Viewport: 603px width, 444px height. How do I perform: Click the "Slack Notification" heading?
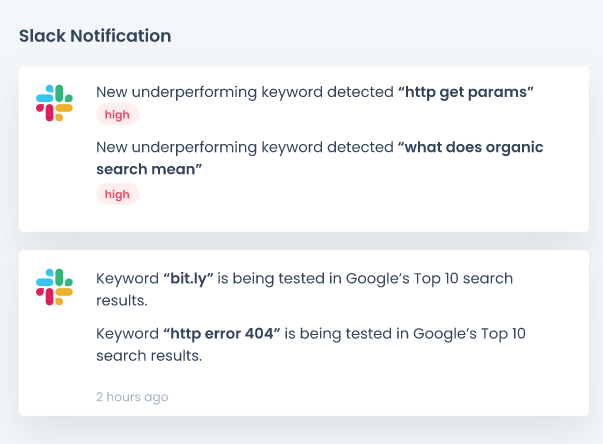(x=95, y=36)
